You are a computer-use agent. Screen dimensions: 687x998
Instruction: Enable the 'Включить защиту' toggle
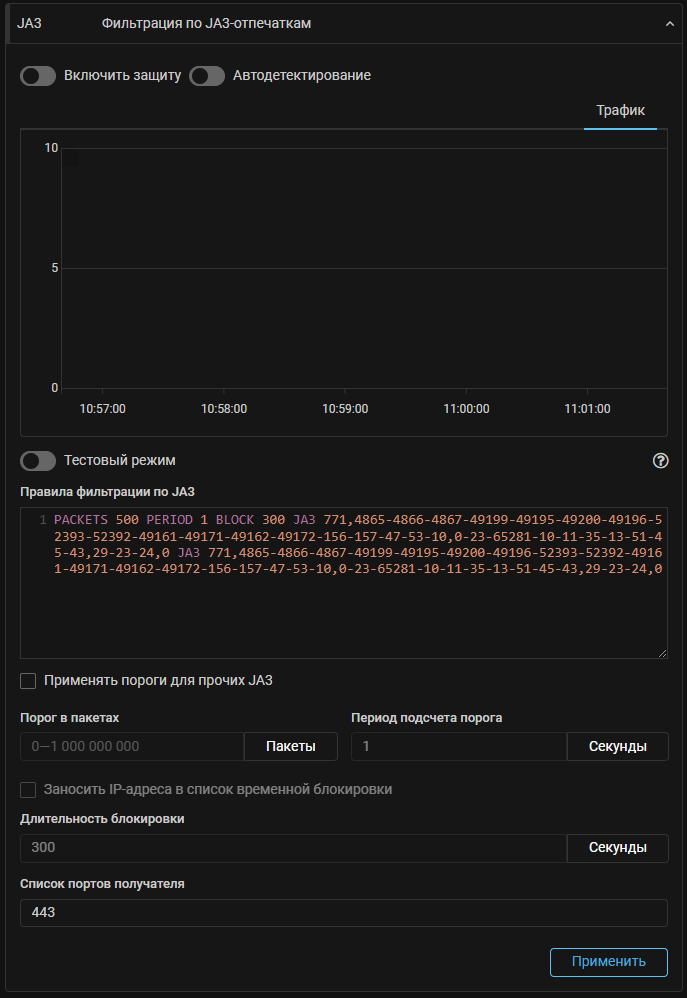tap(38, 76)
